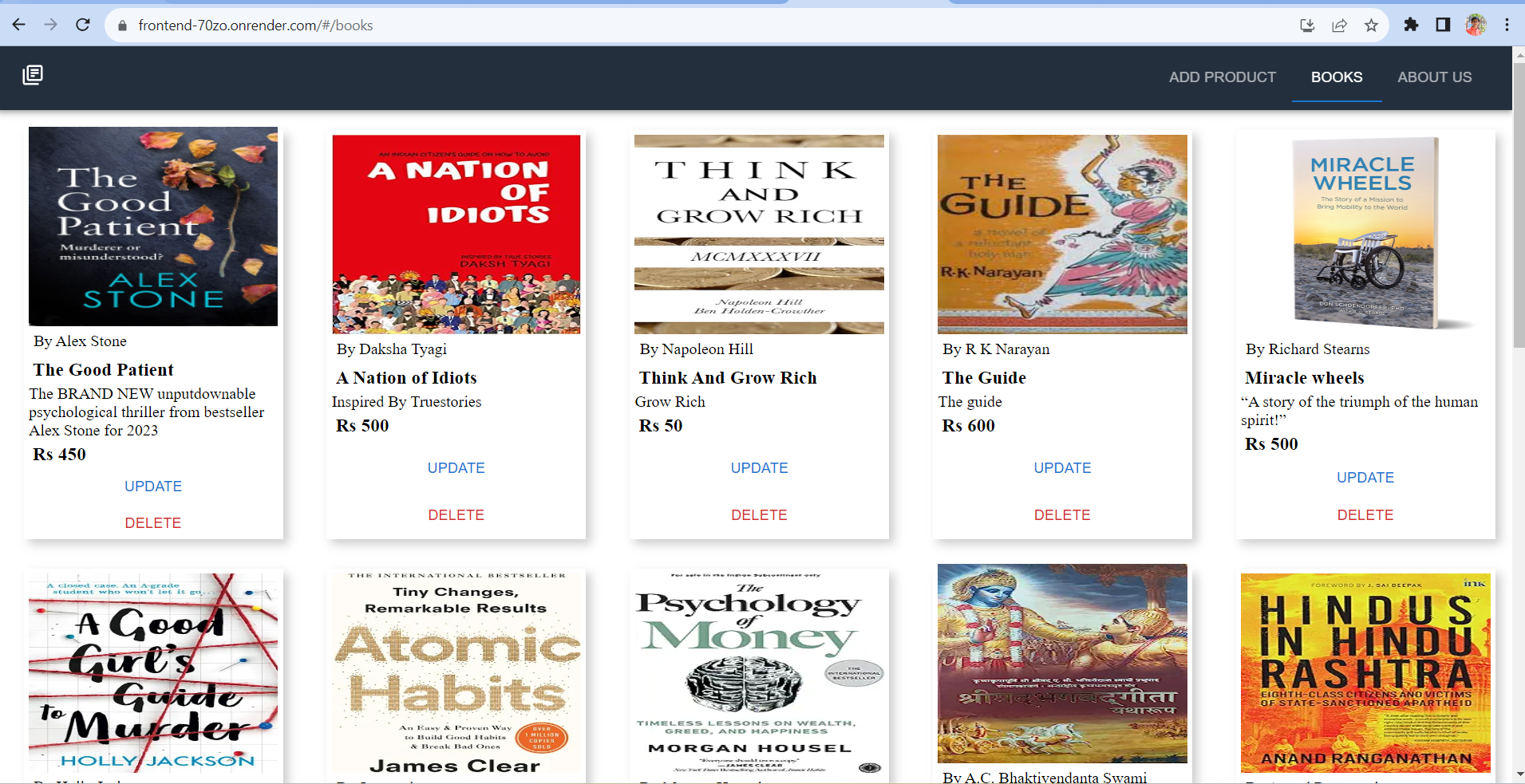The image size is (1525, 784).
Task: Click Think and Grow Rich cover image
Action: click(760, 234)
